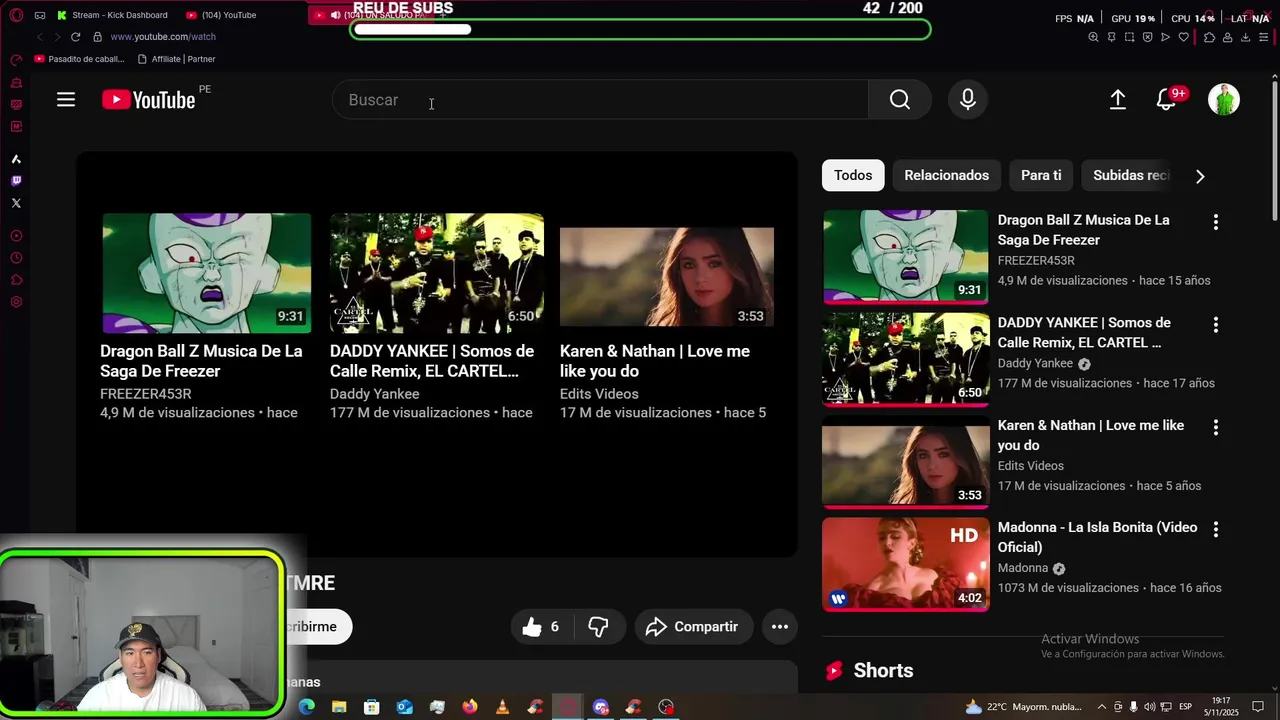Open Outlook from the taskbar
This screenshot has height=720, width=1280.
[404, 707]
